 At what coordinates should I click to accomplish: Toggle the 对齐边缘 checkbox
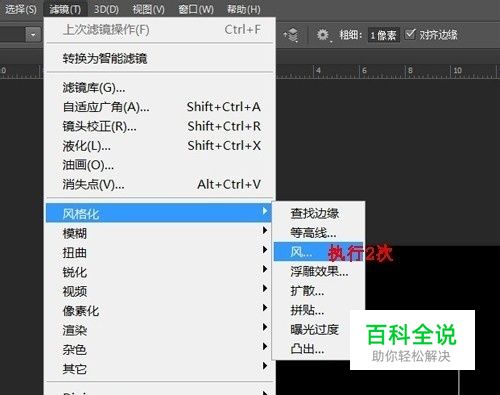(410, 34)
